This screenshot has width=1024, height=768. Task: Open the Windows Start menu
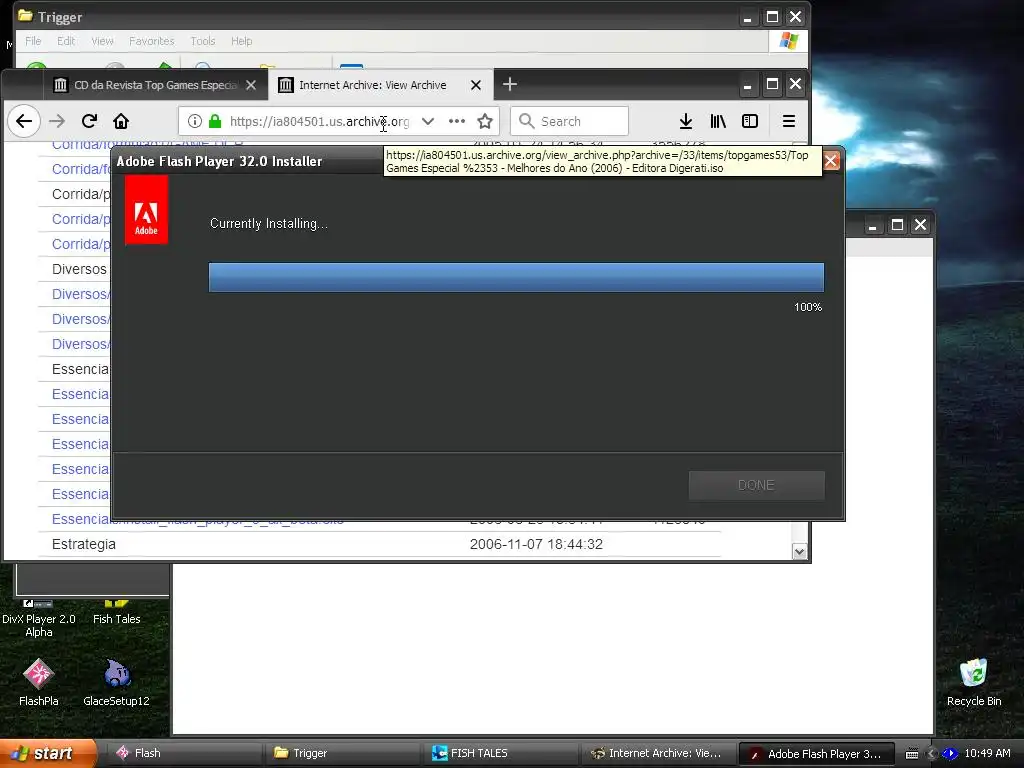(47, 753)
